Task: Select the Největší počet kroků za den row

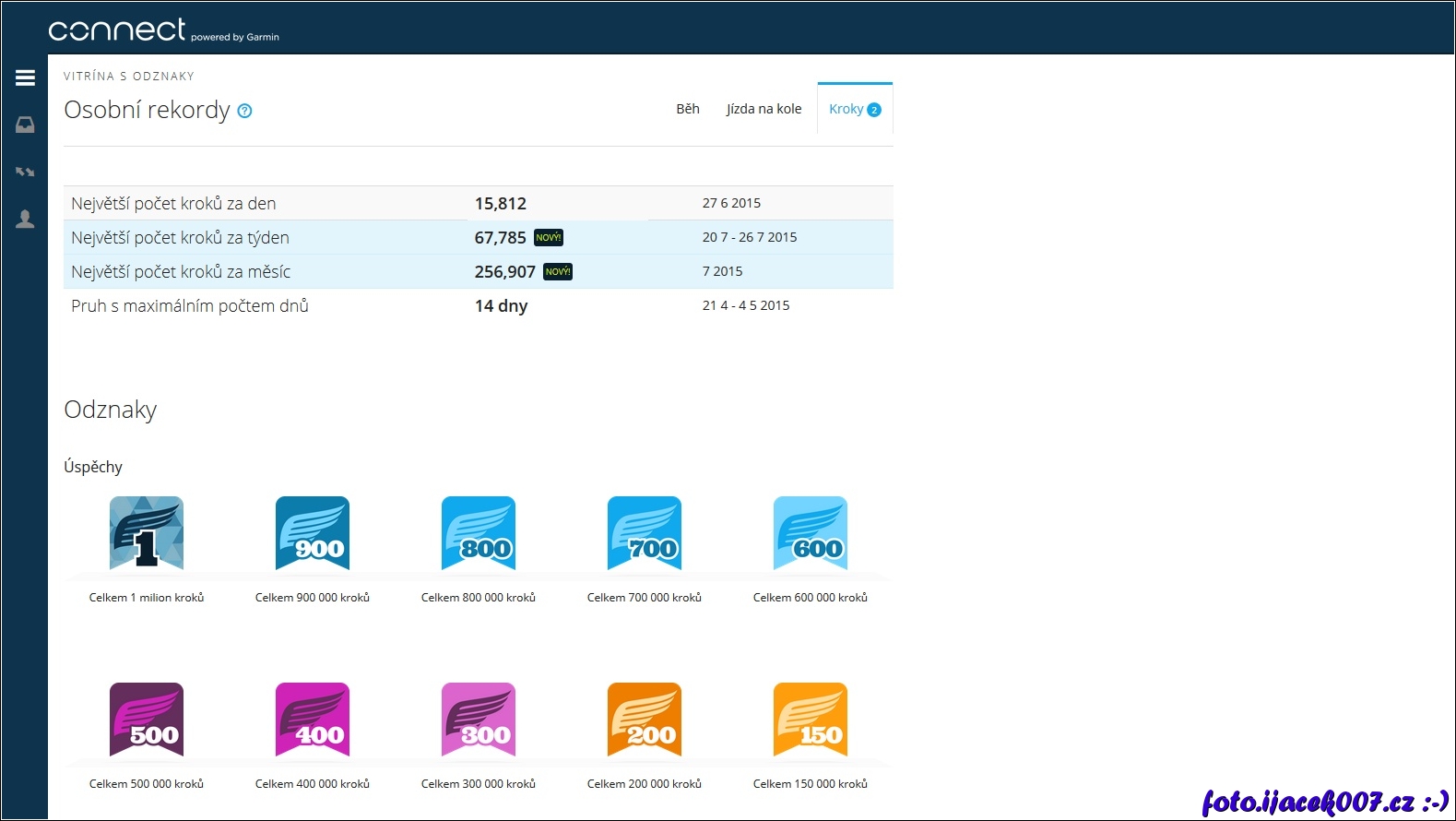Action: [x=173, y=204]
